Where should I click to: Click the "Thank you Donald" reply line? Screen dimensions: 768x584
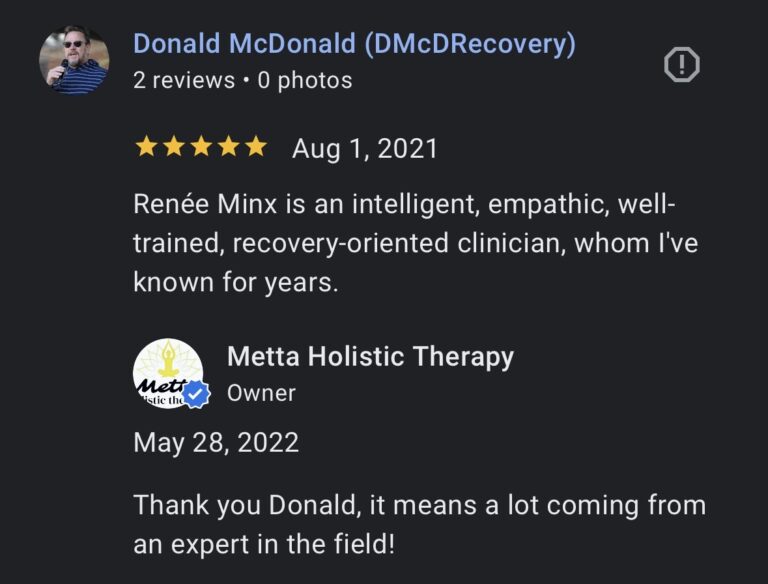coord(419,505)
